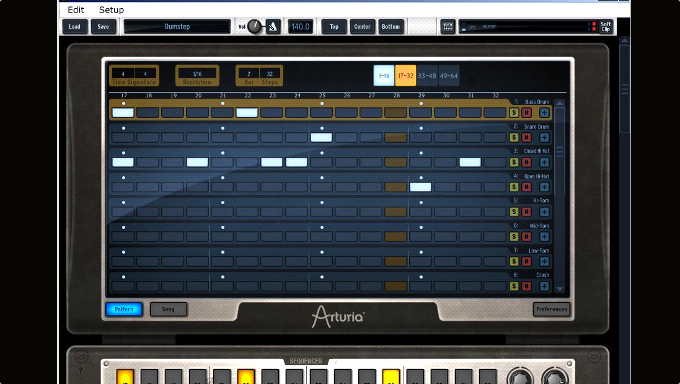Enable step 18 on Bass Drum row
The image size is (680, 384).
click(148, 113)
